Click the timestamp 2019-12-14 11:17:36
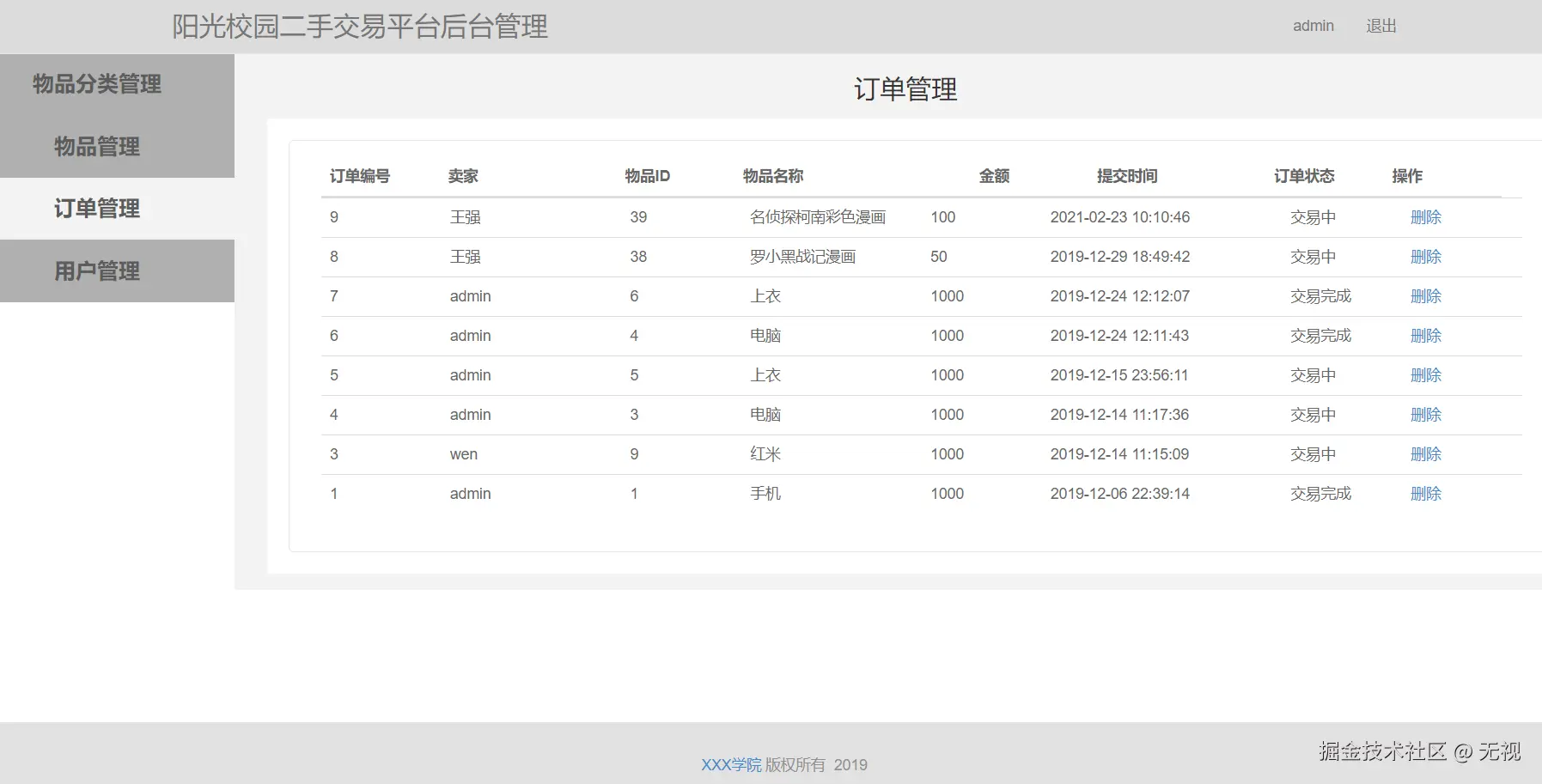 tap(1119, 415)
